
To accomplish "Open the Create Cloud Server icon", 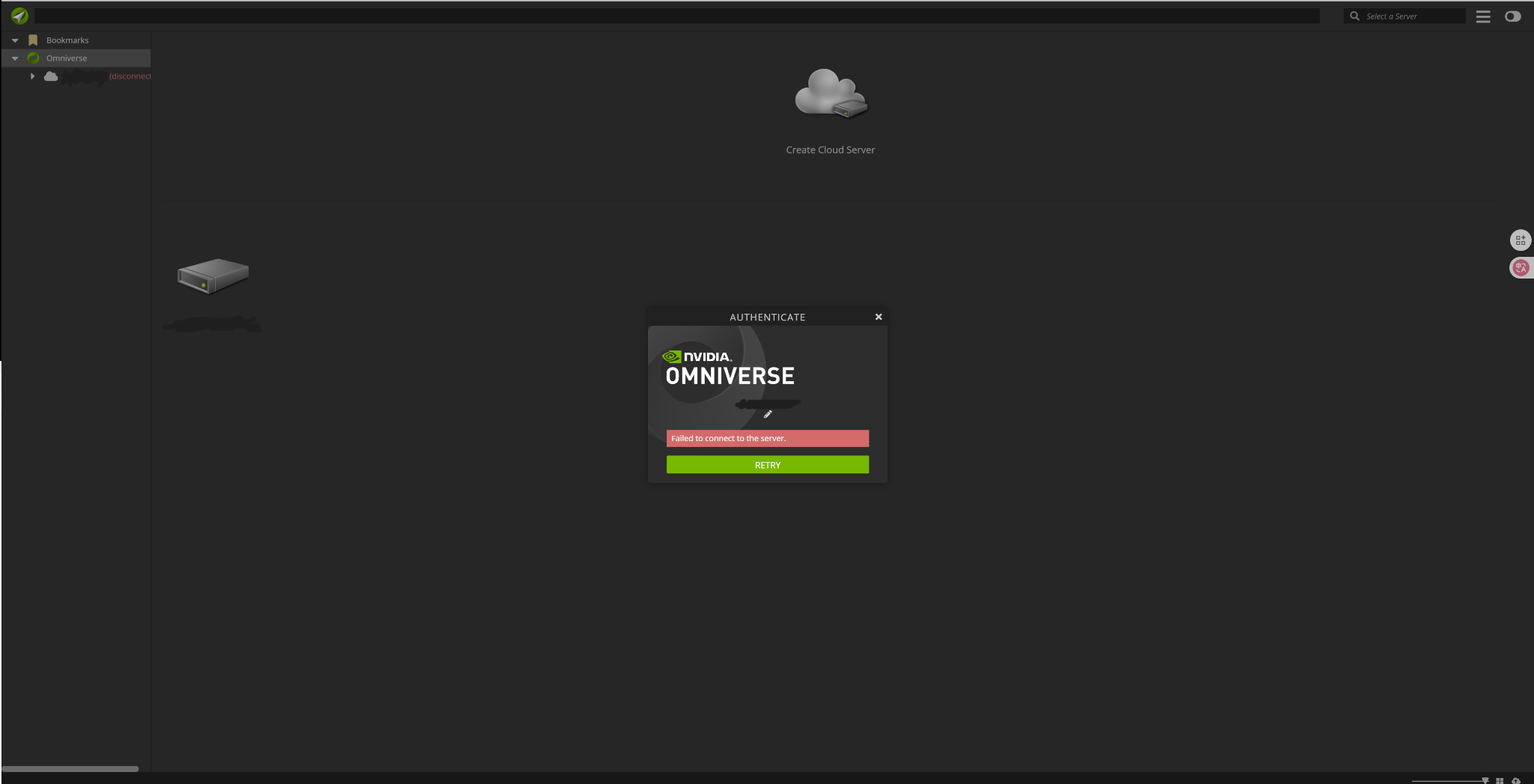I will click(831, 94).
